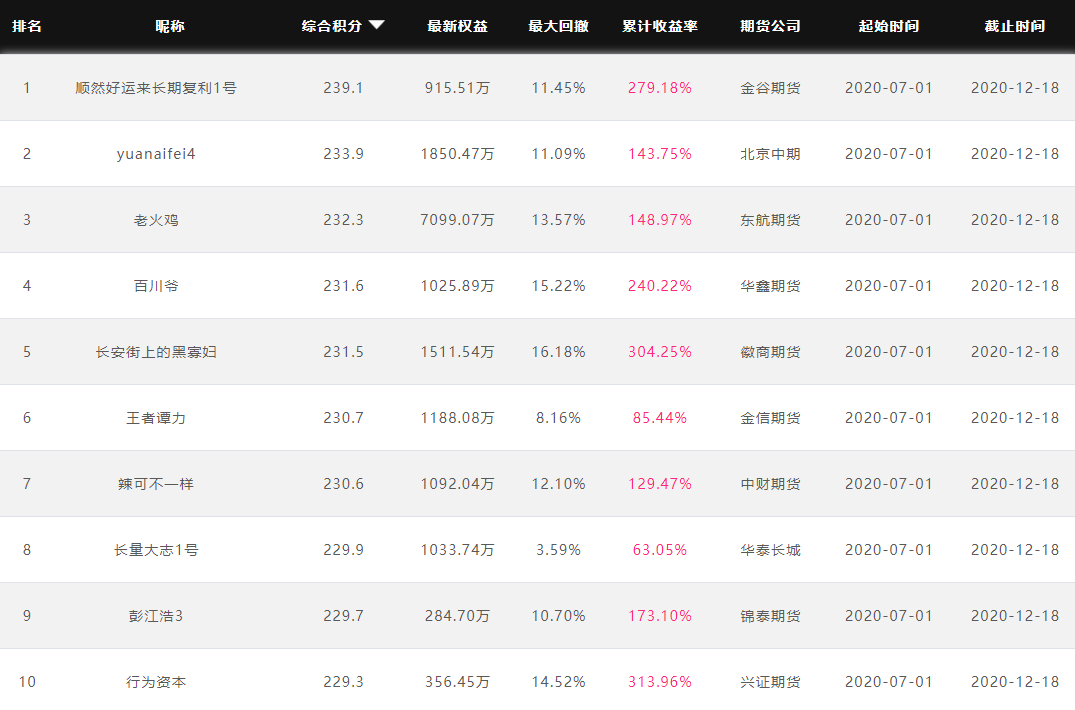Click futures company 北京中期
Screen dimensions: 1075x710
(x=771, y=154)
